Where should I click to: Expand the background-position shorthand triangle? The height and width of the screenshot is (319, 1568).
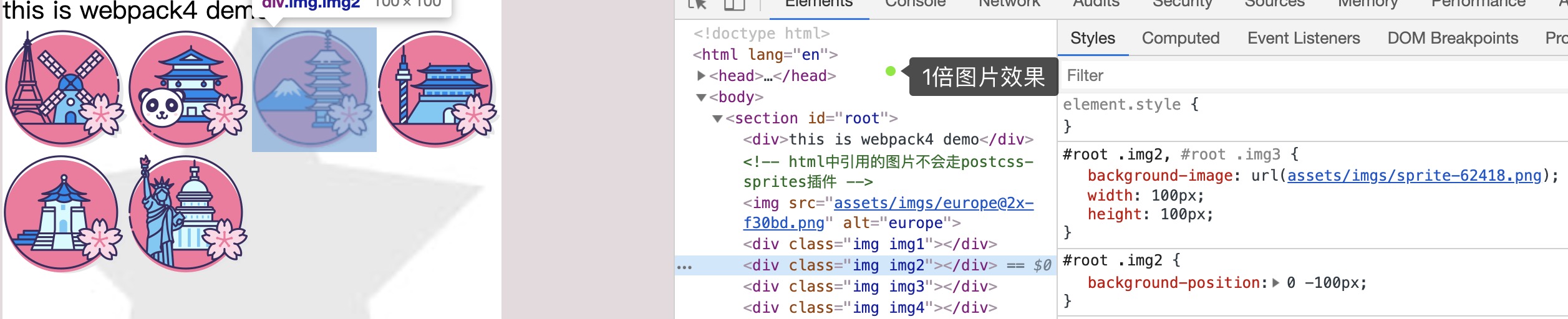(x=1275, y=283)
